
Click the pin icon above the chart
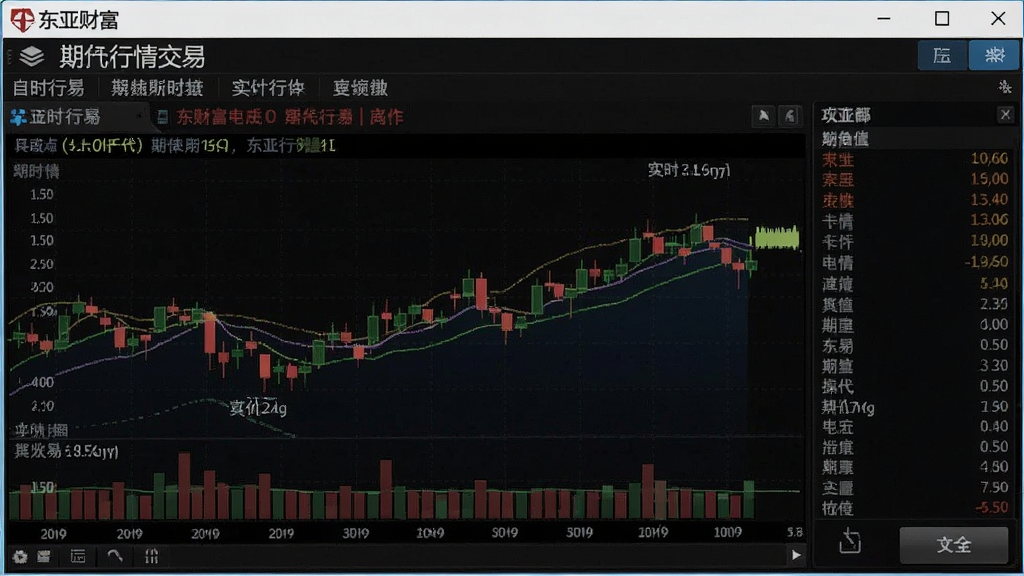point(763,116)
